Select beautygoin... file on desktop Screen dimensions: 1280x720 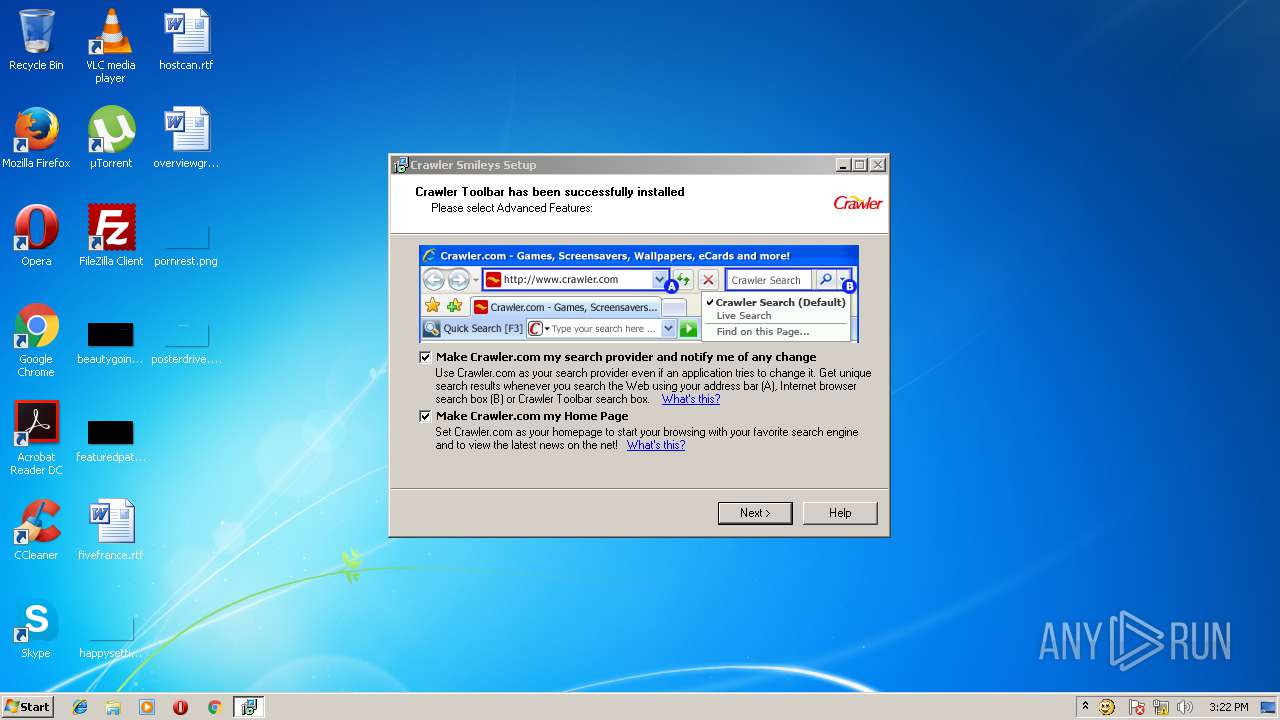coord(110,344)
